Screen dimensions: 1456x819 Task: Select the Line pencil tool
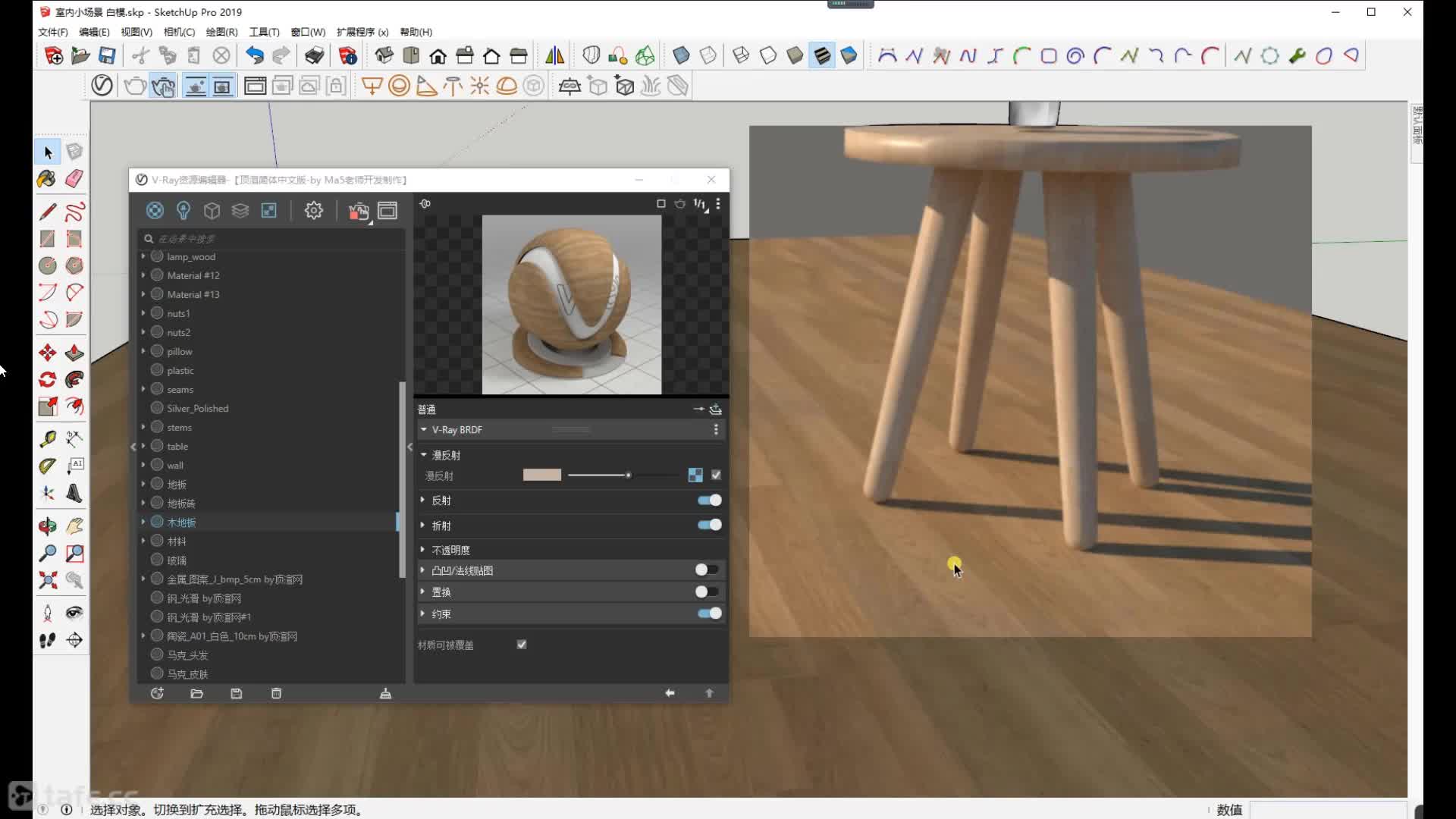[47, 212]
